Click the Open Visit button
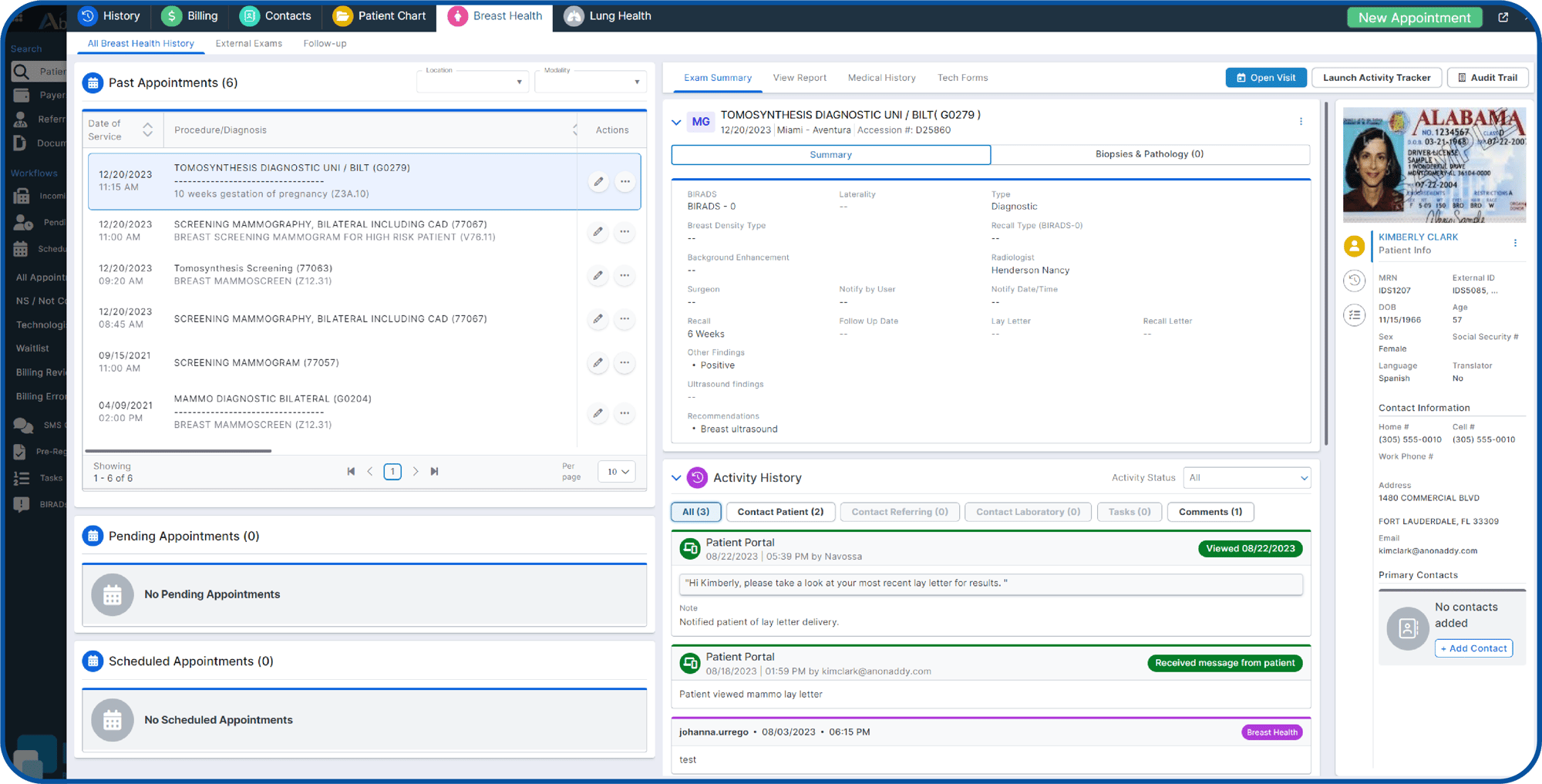Image resolution: width=1542 pixels, height=784 pixels. tap(1266, 78)
